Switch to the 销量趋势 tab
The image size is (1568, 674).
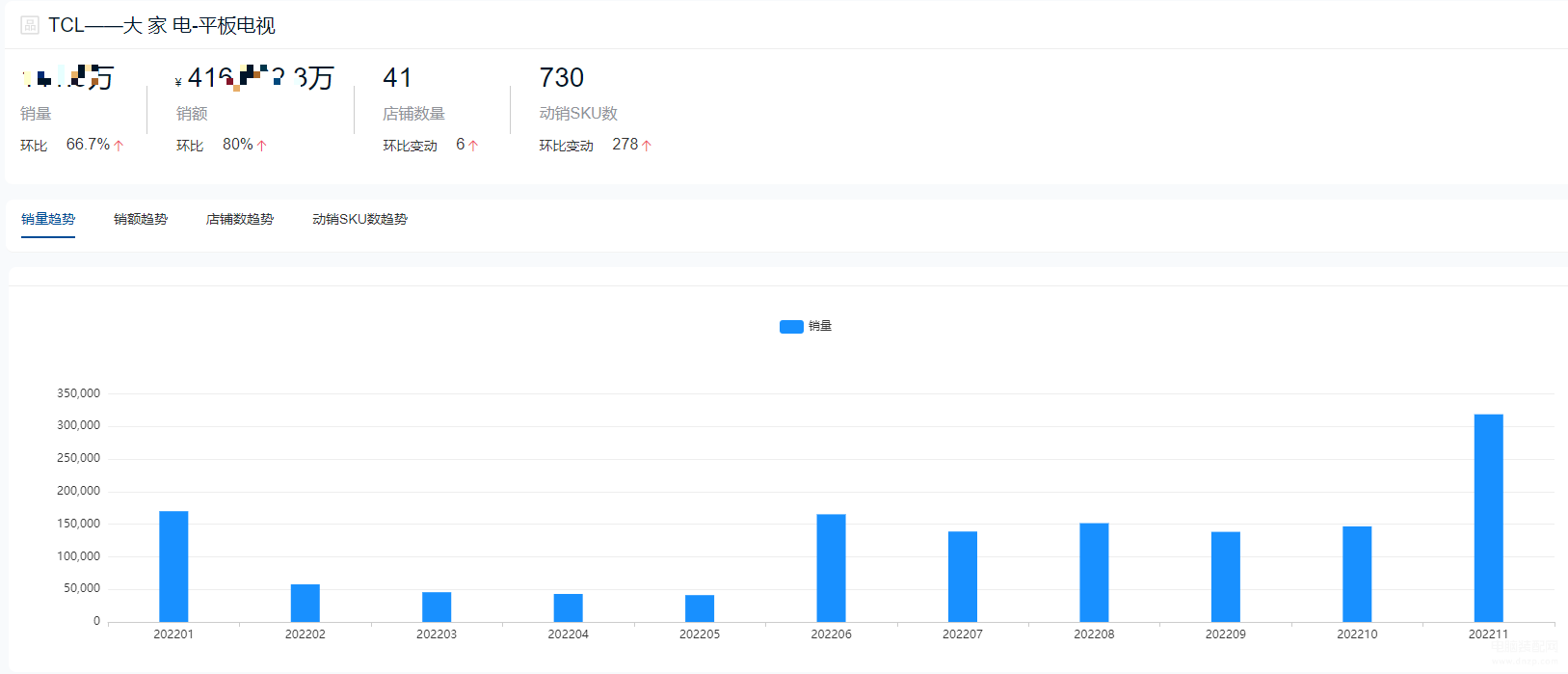tap(48, 219)
